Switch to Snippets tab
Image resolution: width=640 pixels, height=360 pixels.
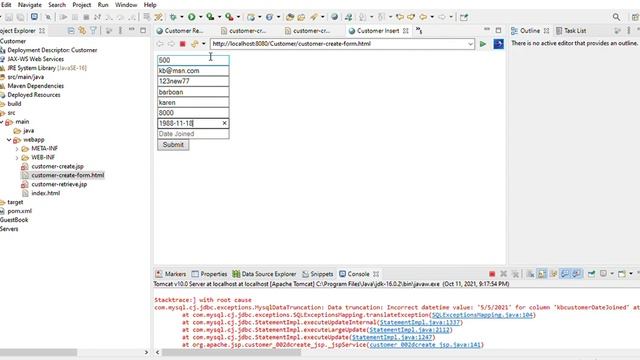click(x=318, y=274)
